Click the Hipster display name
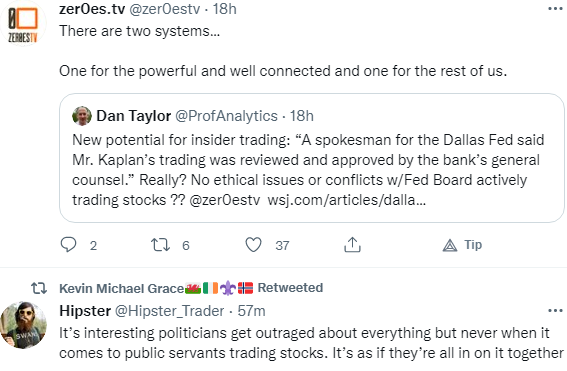This screenshot has height=371, width=567. pos(85,311)
